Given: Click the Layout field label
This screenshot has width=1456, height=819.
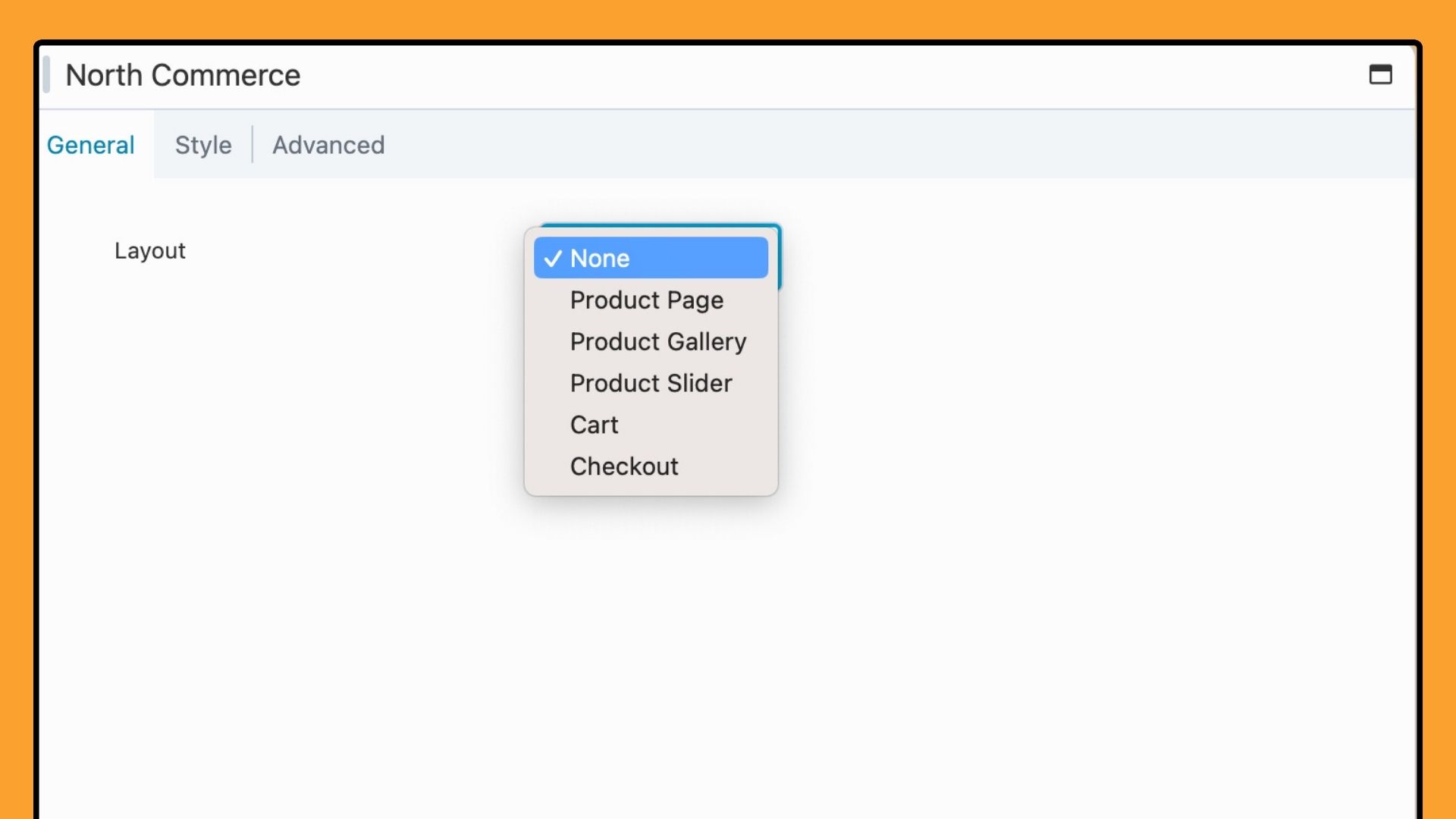Looking at the screenshot, I should coord(149,251).
